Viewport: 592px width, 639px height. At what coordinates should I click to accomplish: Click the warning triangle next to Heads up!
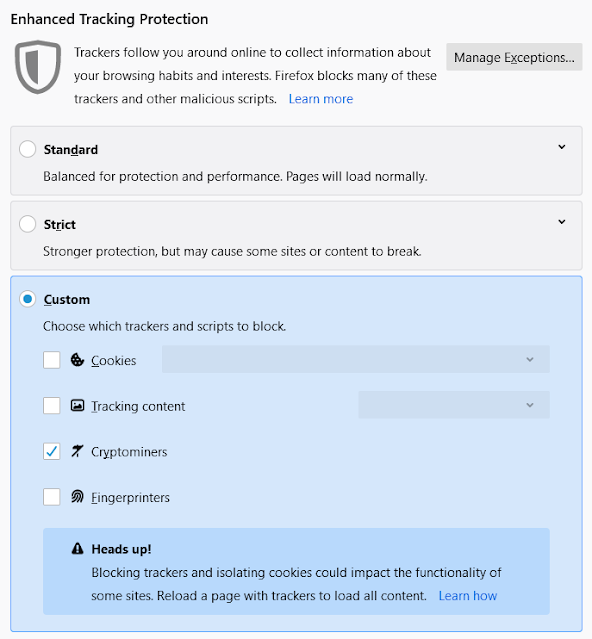pos(77,549)
